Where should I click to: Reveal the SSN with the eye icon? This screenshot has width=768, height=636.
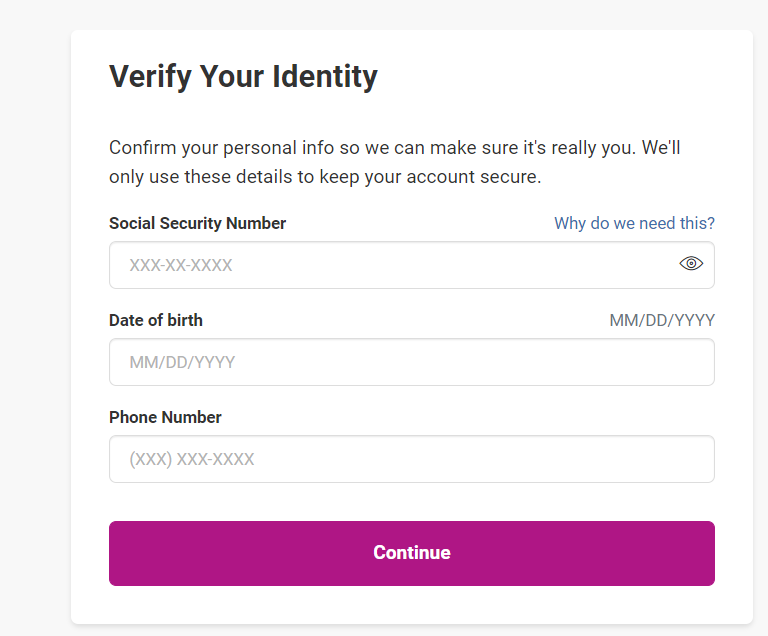tap(691, 264)
